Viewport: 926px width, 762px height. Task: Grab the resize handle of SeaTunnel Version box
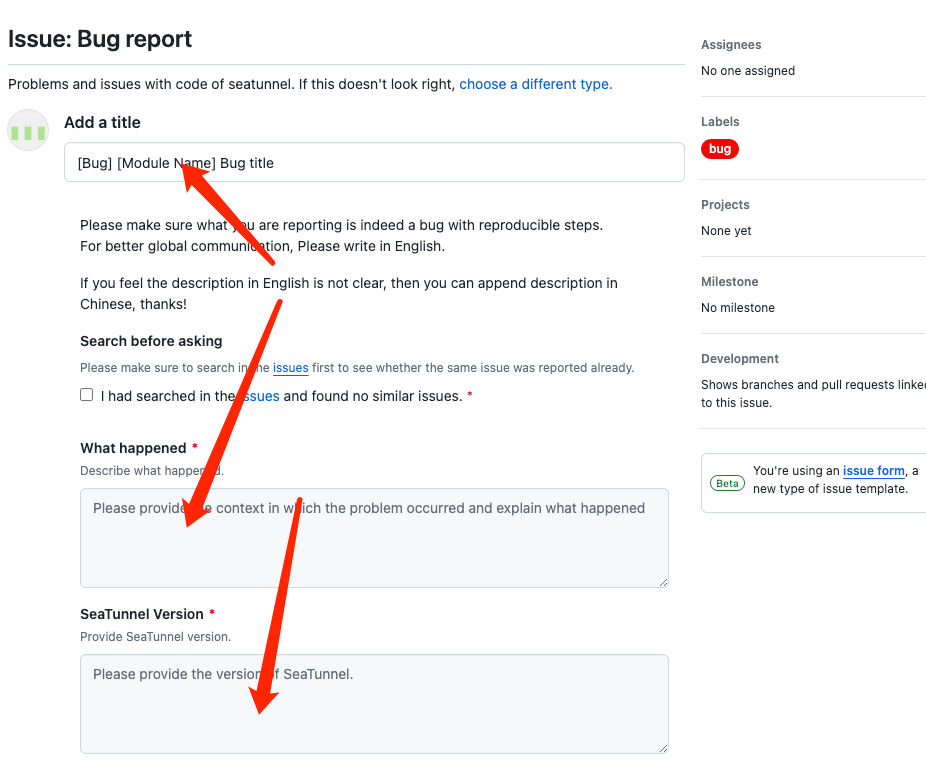663,748
